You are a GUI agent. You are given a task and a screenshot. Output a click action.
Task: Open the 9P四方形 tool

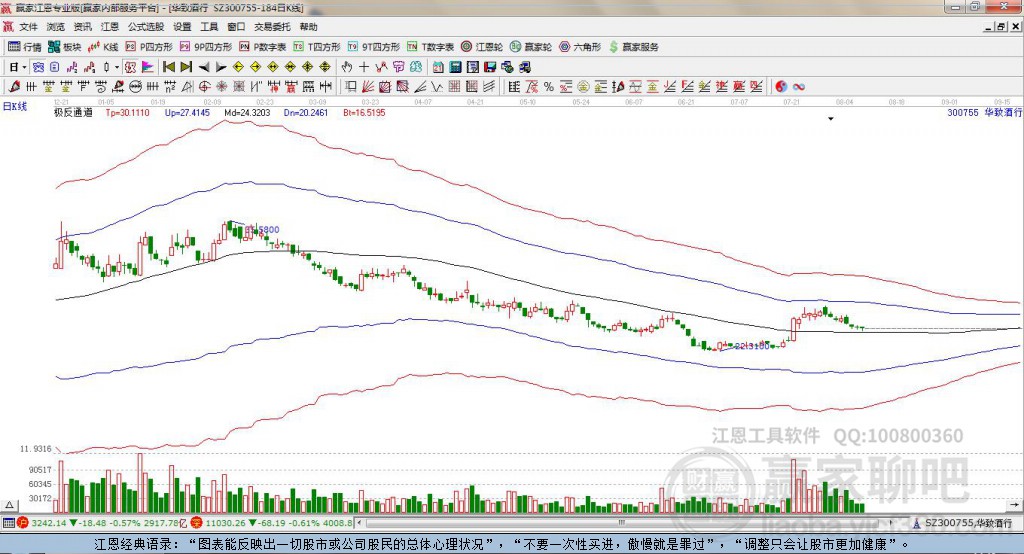click(x=205, y=47)
